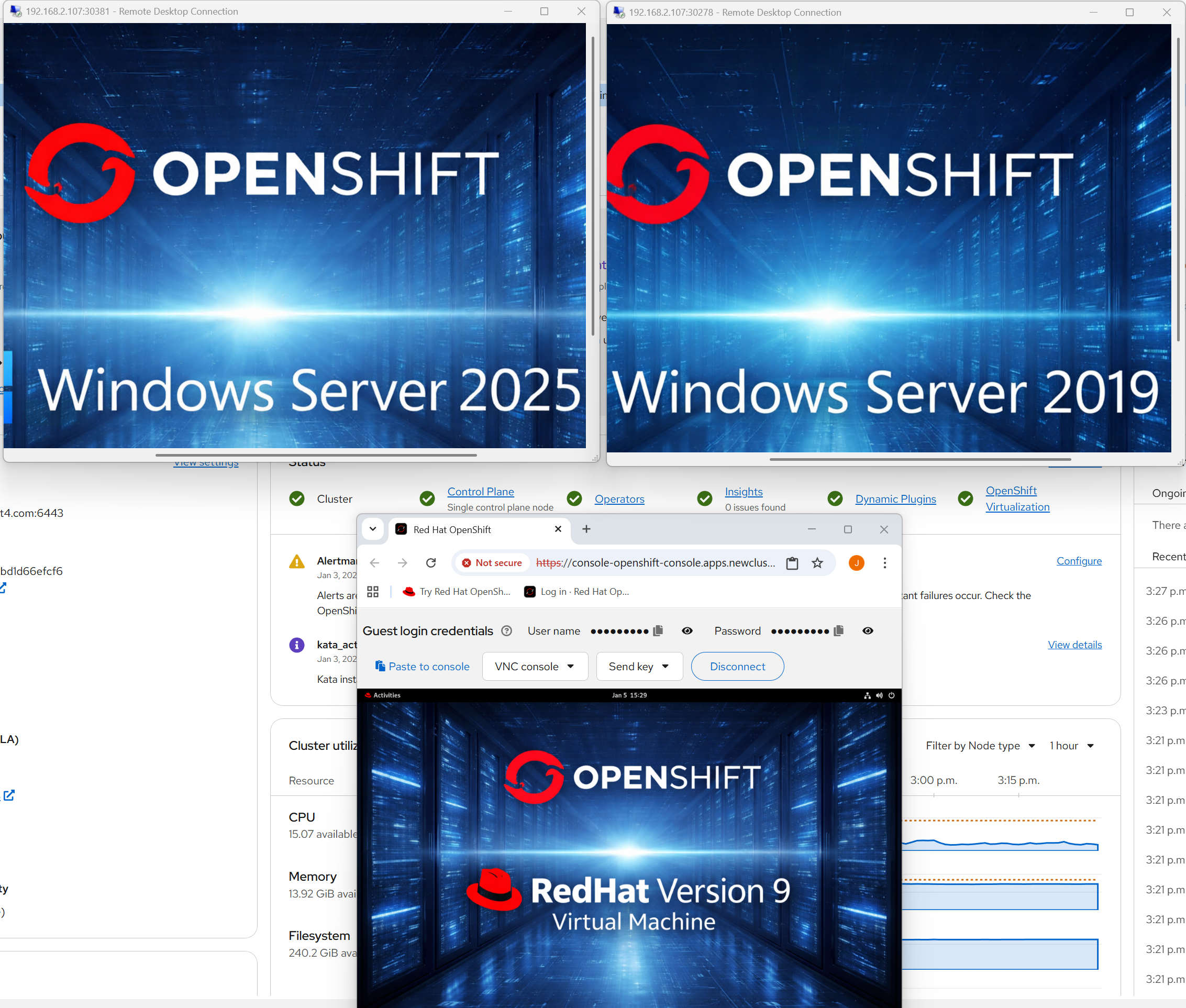Click the vertical scrollbar in Server 2025 RDP window
1186x1008 pixels.
click(x=593, y=186)
